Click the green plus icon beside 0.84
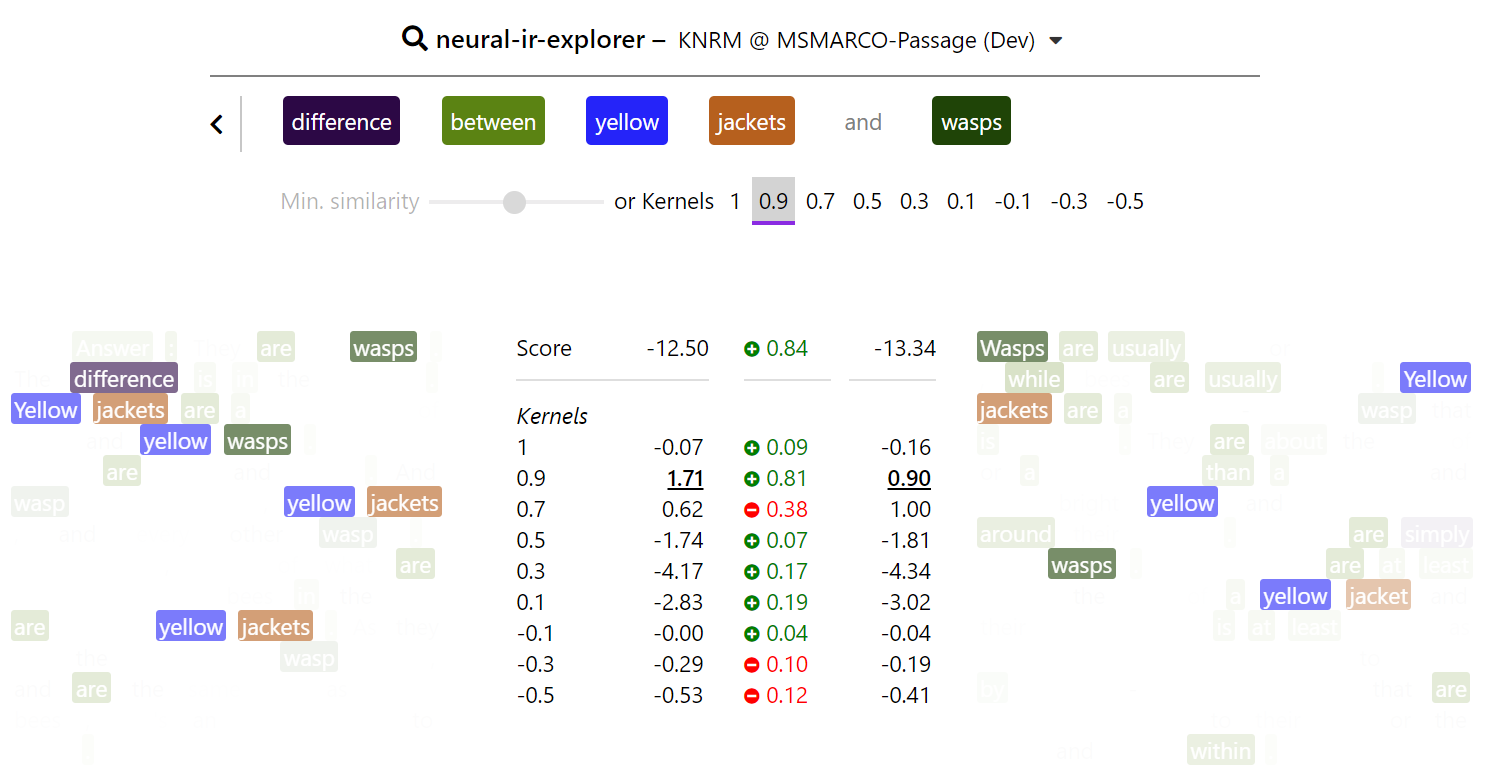 click(x=752, y=349)
